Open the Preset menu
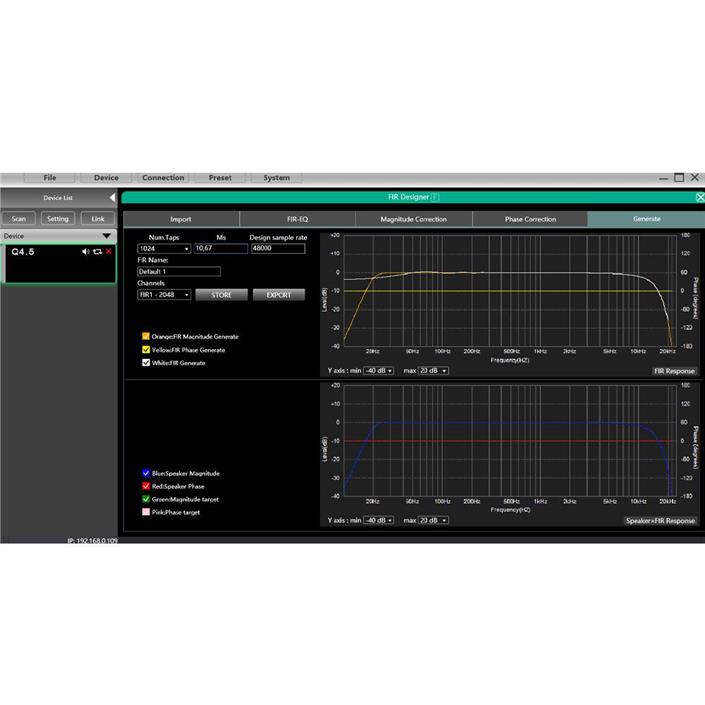The image size is (705, 705). tap(220, 178)
